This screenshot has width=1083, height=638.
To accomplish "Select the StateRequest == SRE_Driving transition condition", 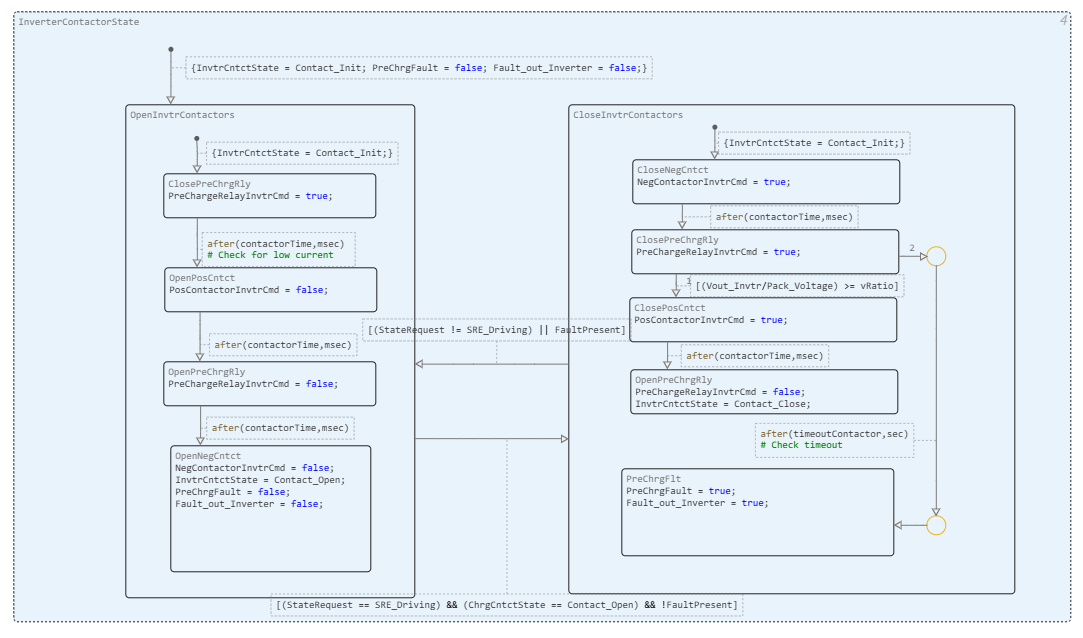I will pos(507,606).
